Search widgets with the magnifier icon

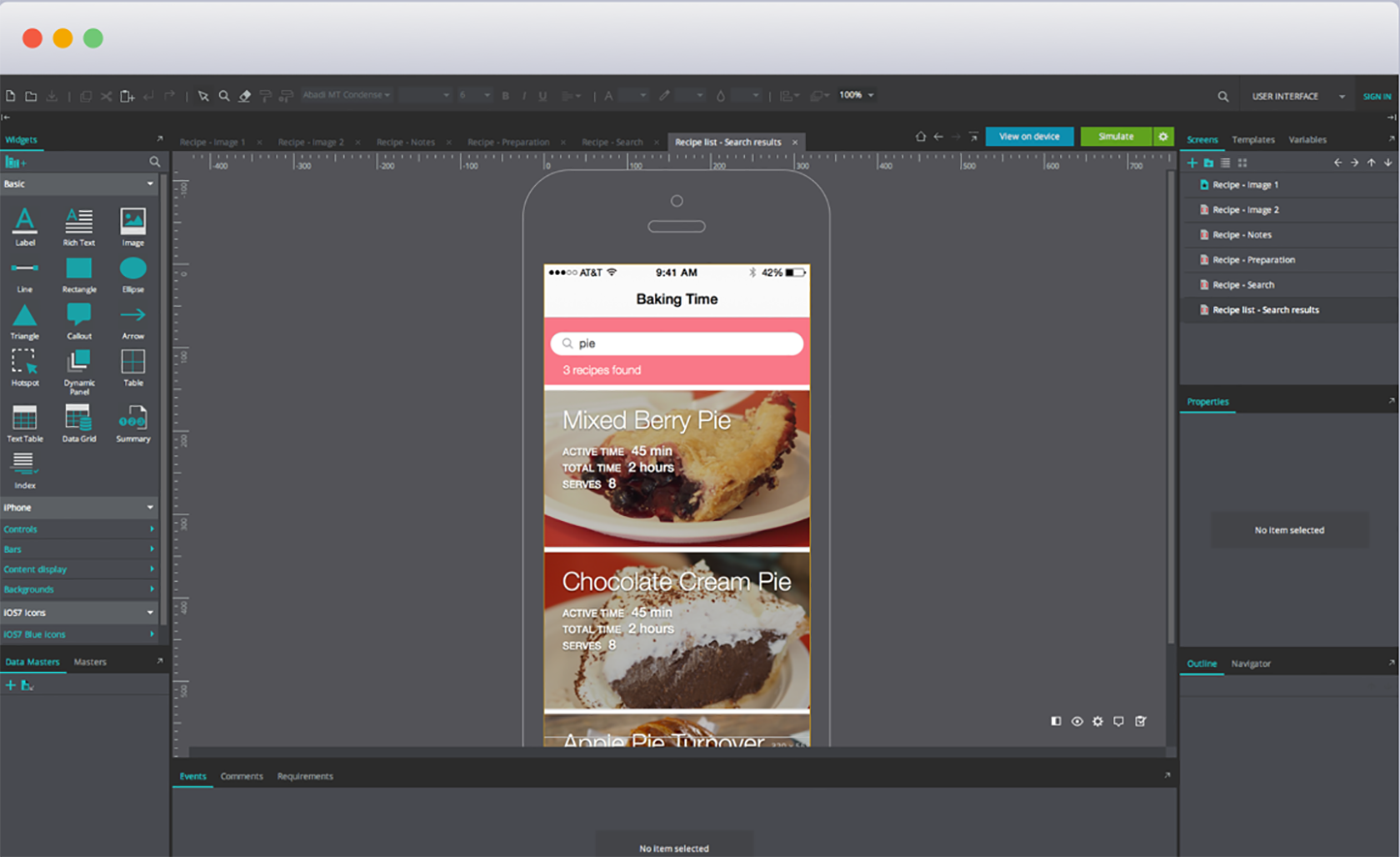154,162
